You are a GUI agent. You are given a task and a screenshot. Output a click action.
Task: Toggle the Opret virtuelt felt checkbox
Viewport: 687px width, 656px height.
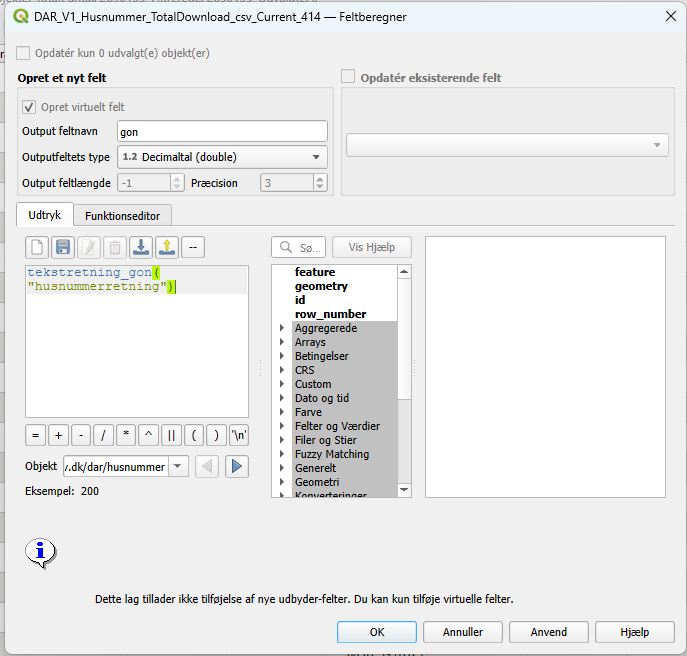point(29,107)
